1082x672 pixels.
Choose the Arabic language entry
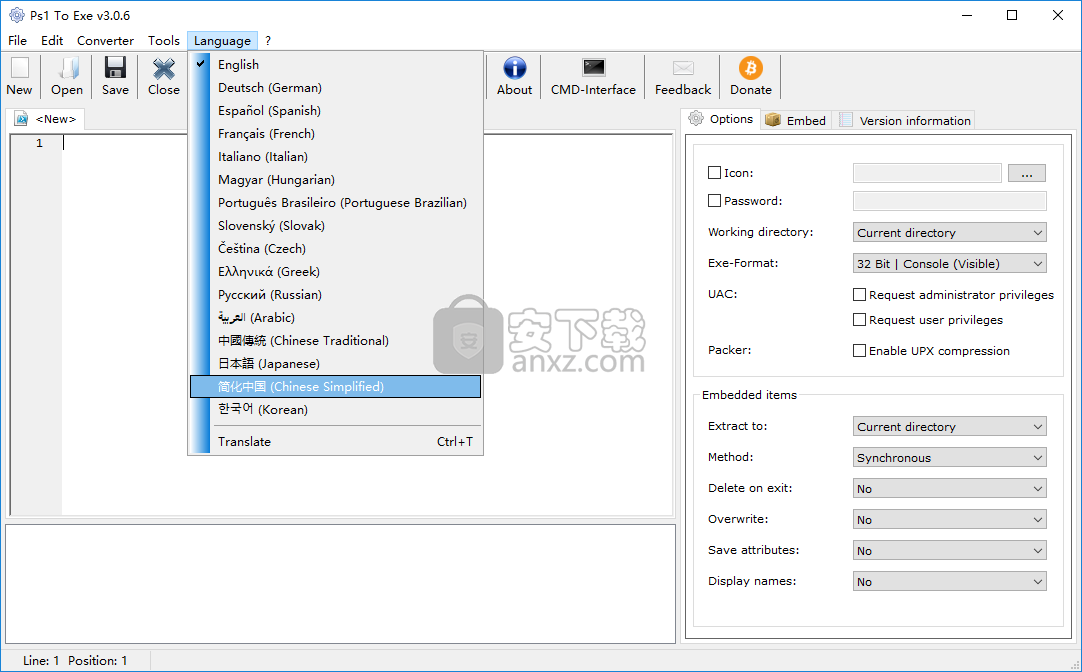[335, 317]
